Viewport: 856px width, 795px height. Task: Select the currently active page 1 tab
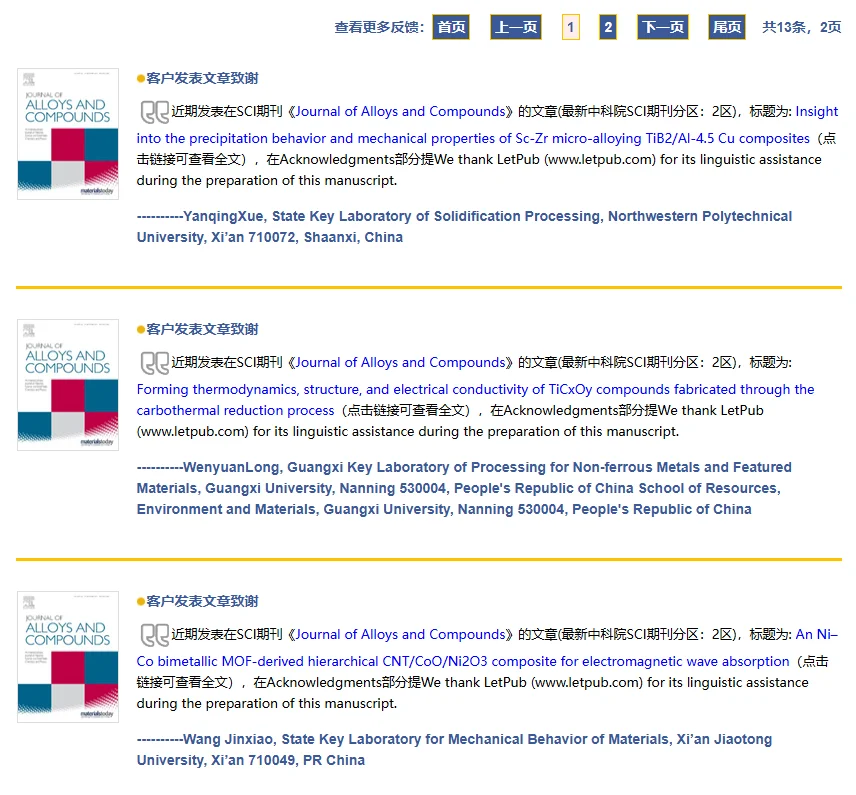(x=571, y=27)
